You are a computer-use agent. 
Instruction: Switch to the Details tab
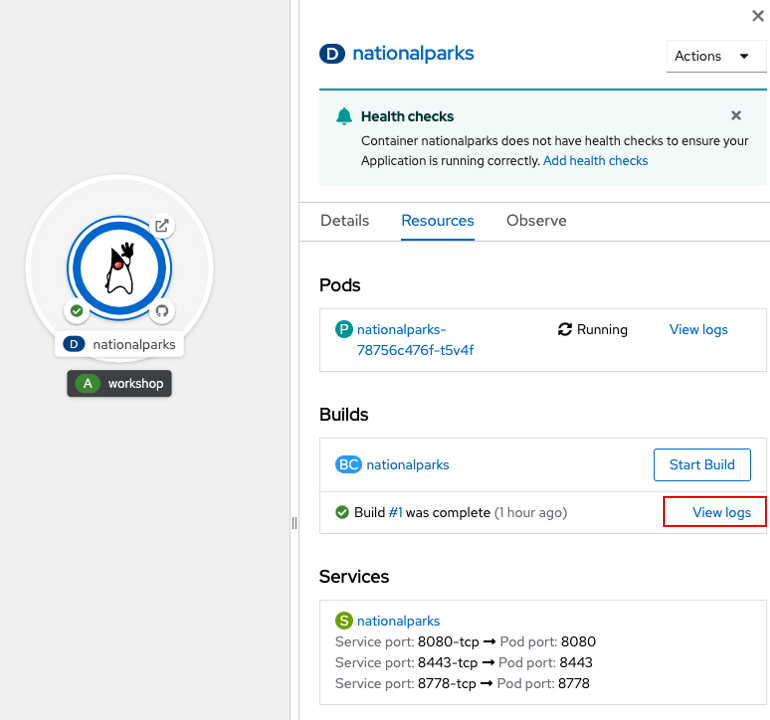[x=345, y=221]
